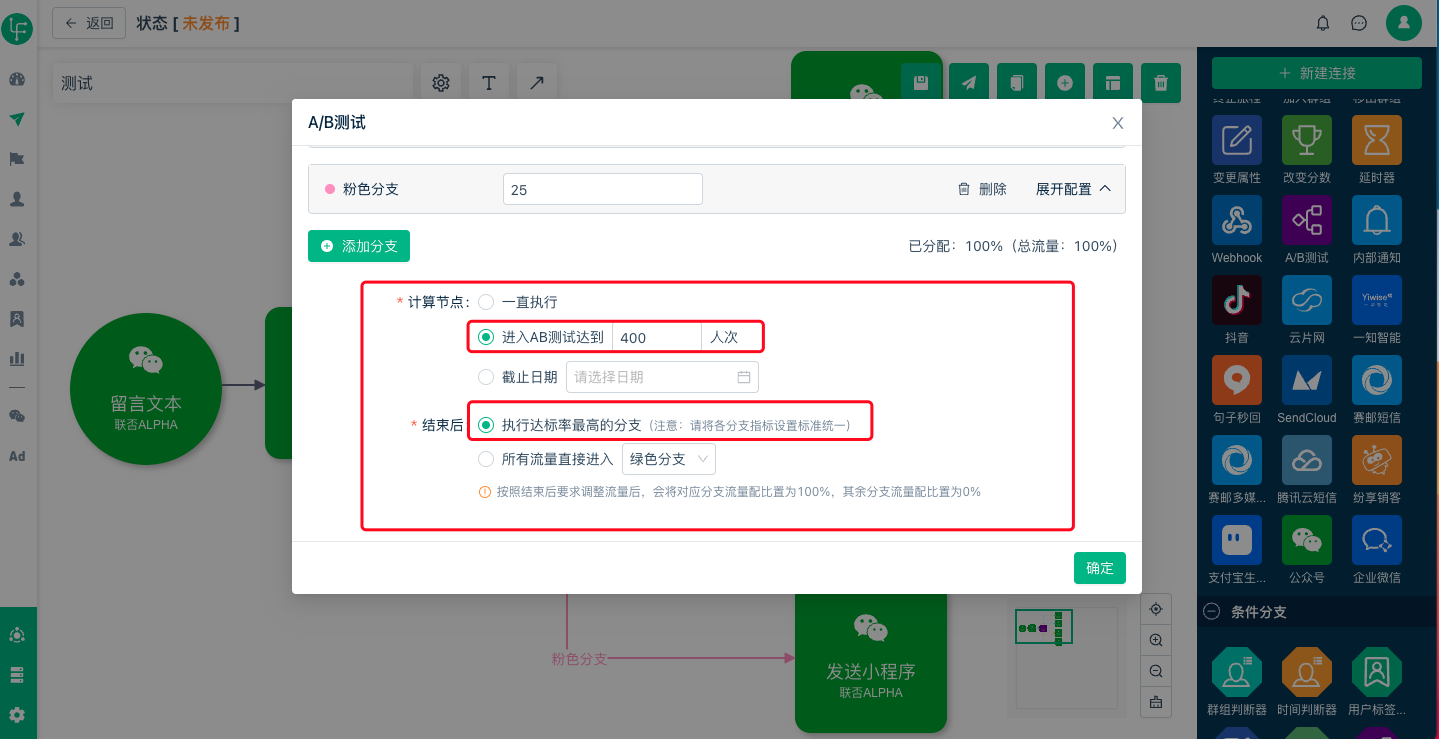Viewport: 1439px width, 739px height.
Task: Select the 纷享销客 node icon
Action: point(1377,460)
